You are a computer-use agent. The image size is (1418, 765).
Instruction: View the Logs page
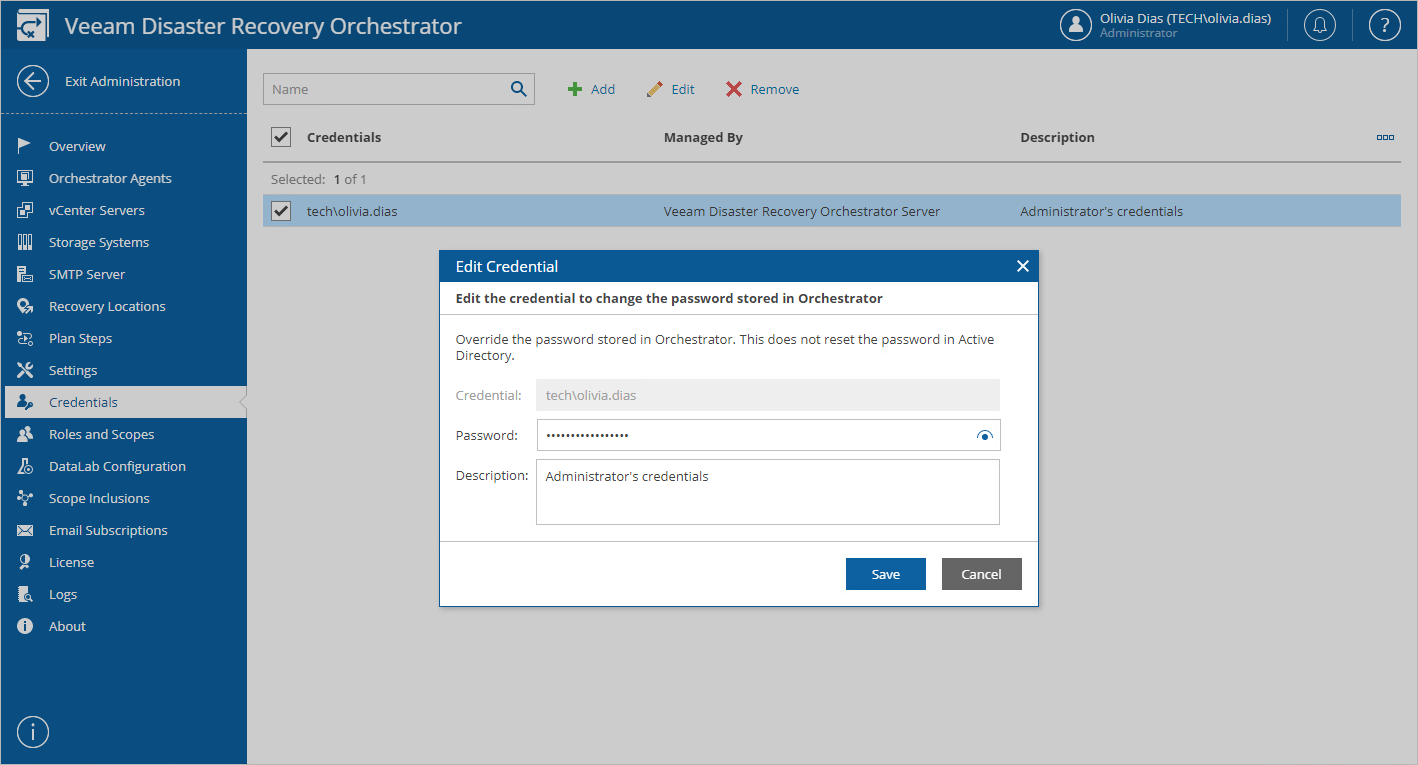[63, 594]
